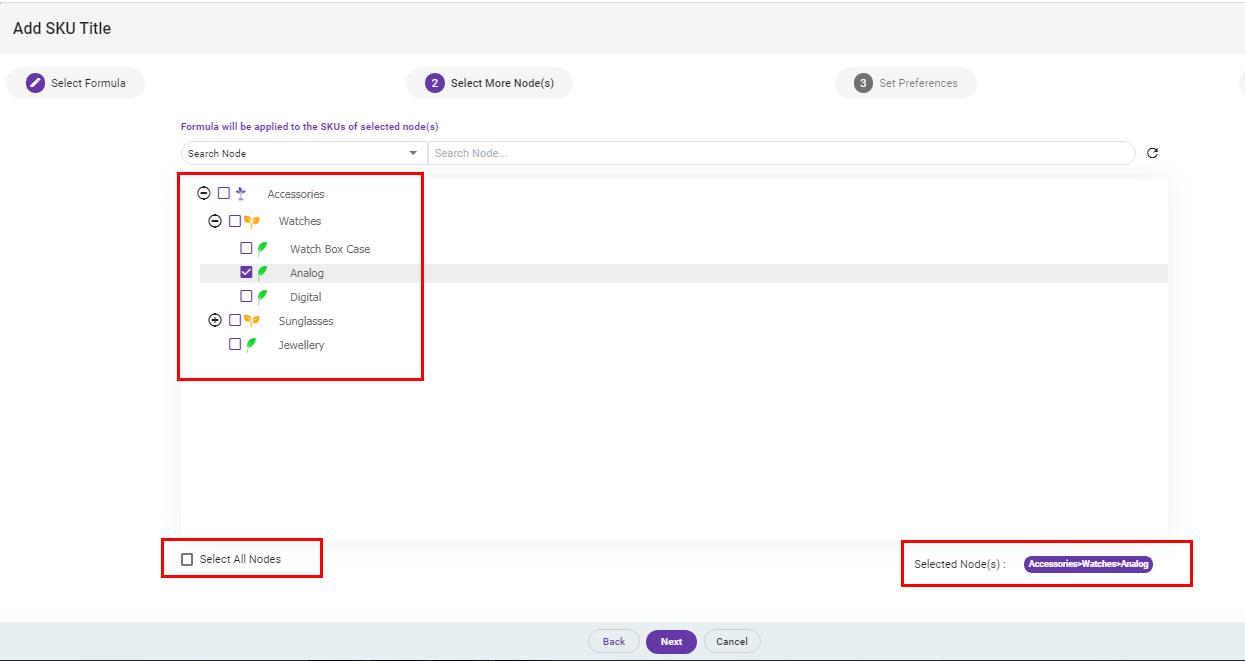Click the formula applied to SKUs notice

coord(309,127)
